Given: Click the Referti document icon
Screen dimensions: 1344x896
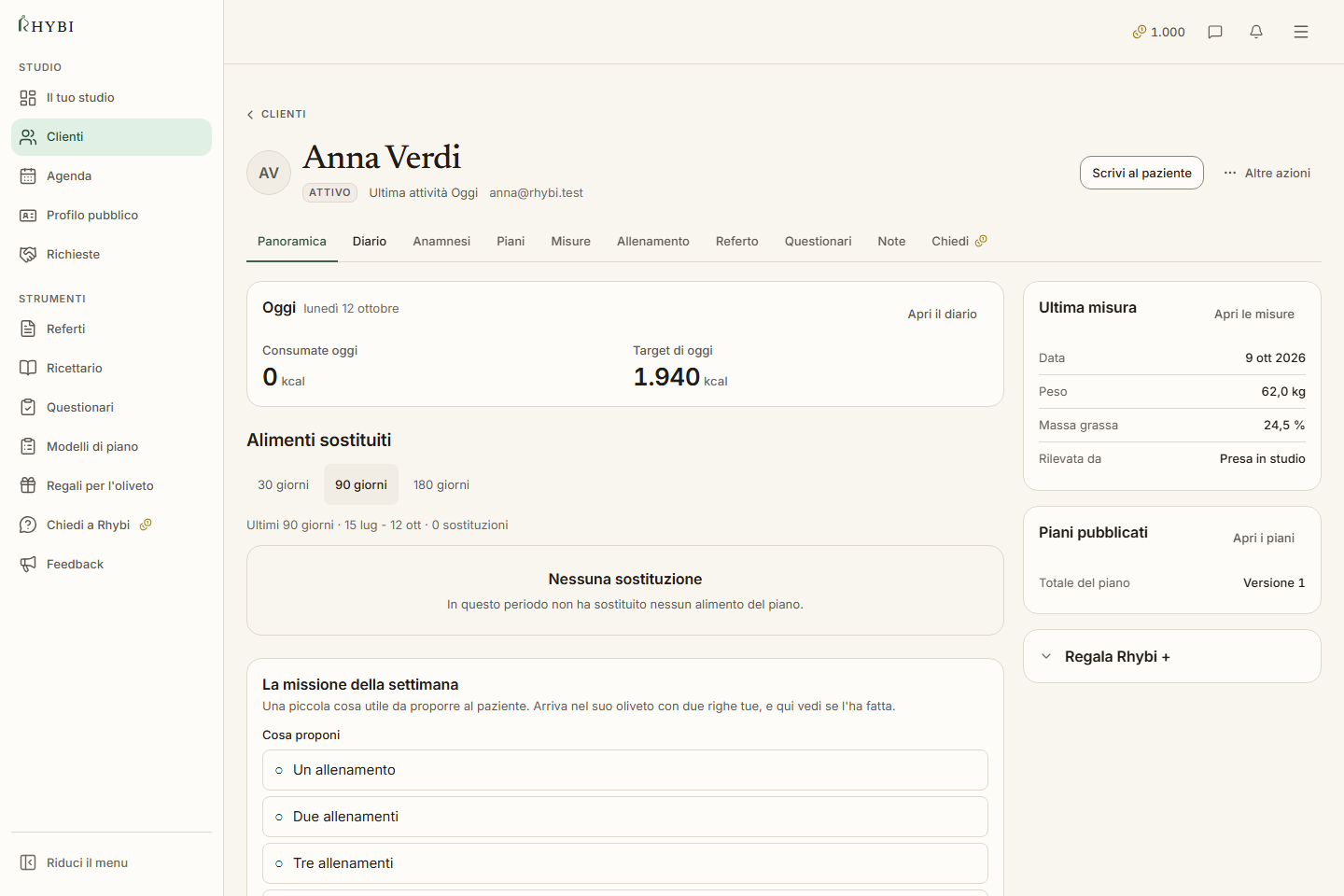Looking at the screenshot, I should [x=28, y=329].
